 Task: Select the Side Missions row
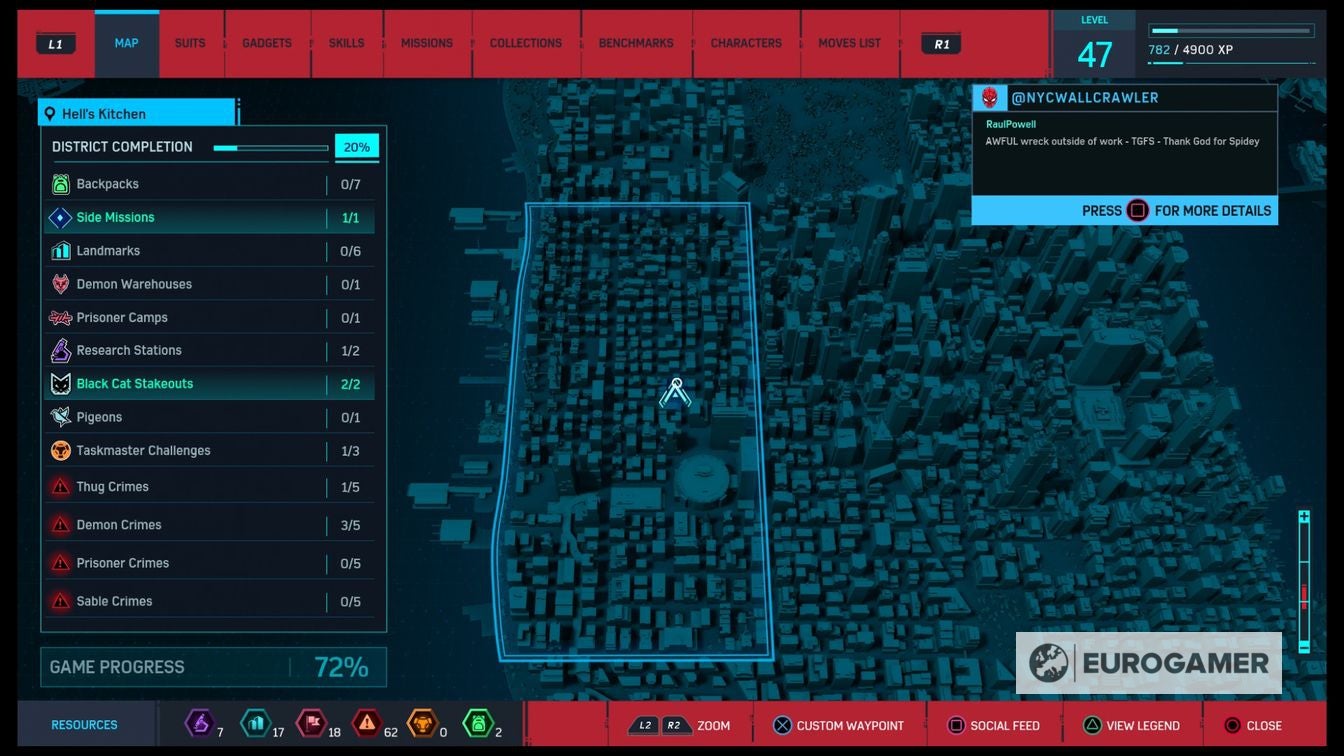click(210, 218)
